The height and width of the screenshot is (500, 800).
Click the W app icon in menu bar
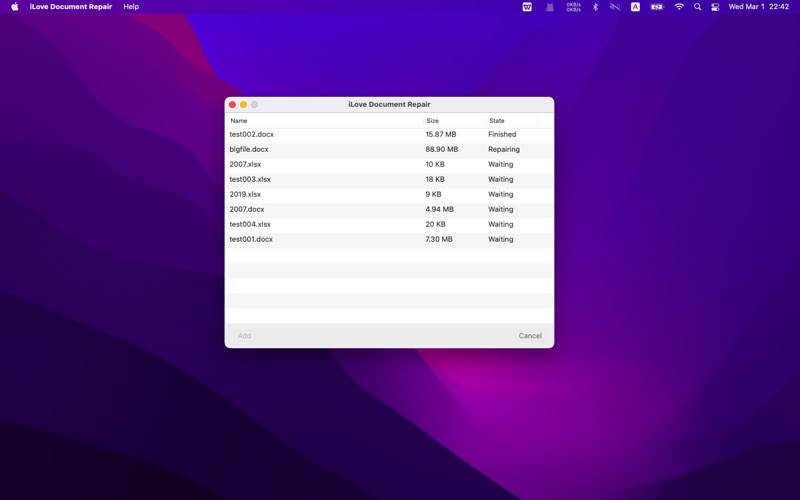click(527, 7)
